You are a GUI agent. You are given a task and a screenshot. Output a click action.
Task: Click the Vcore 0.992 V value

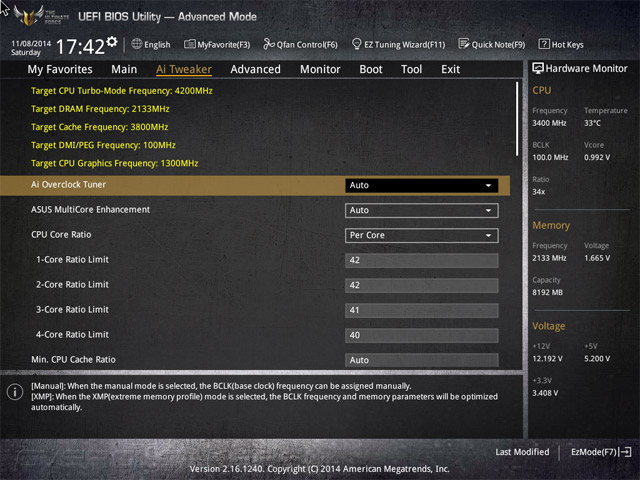pyautogui.click(x=597, y=158)
